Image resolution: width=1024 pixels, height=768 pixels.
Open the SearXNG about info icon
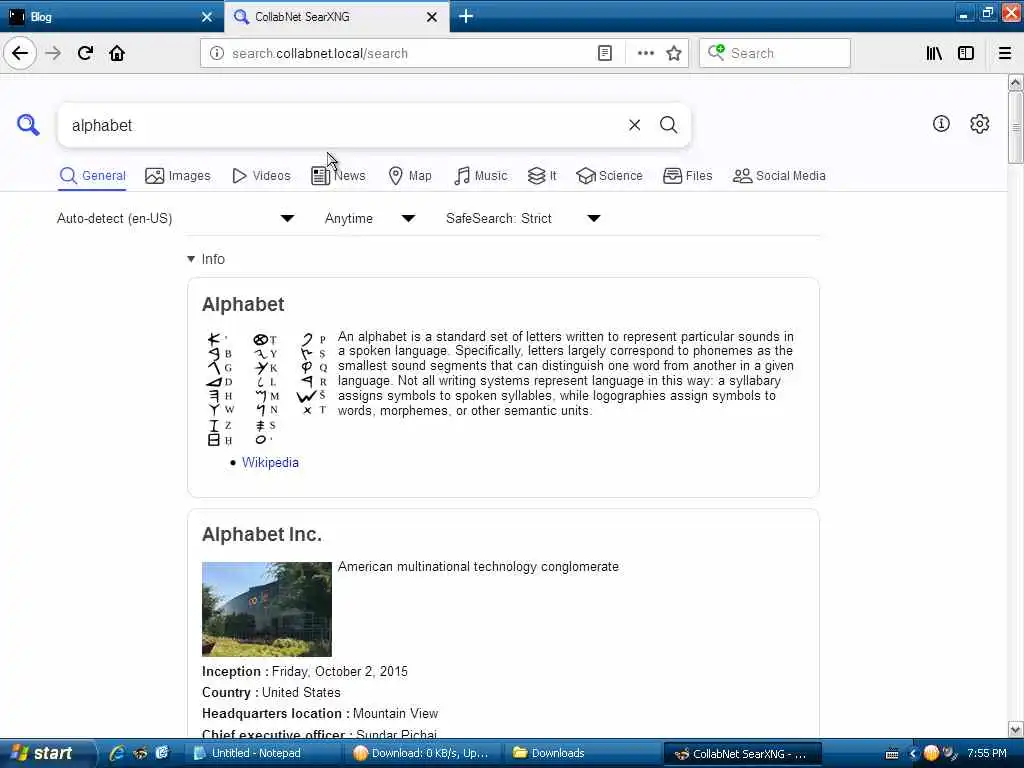click(x=940, y=123)
